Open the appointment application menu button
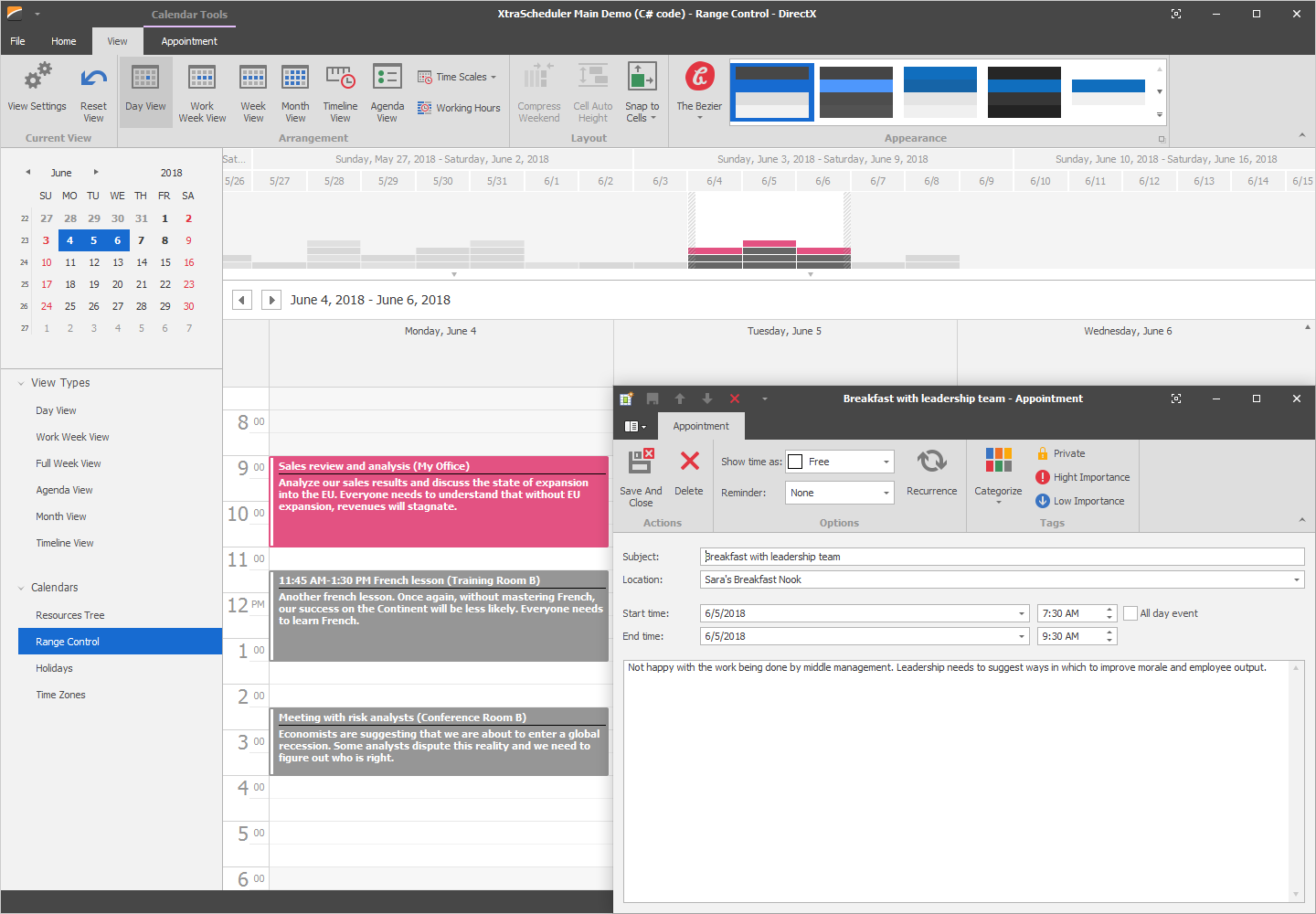The height and width of the screenshot is (914, 1316). [x=635, y=426]
